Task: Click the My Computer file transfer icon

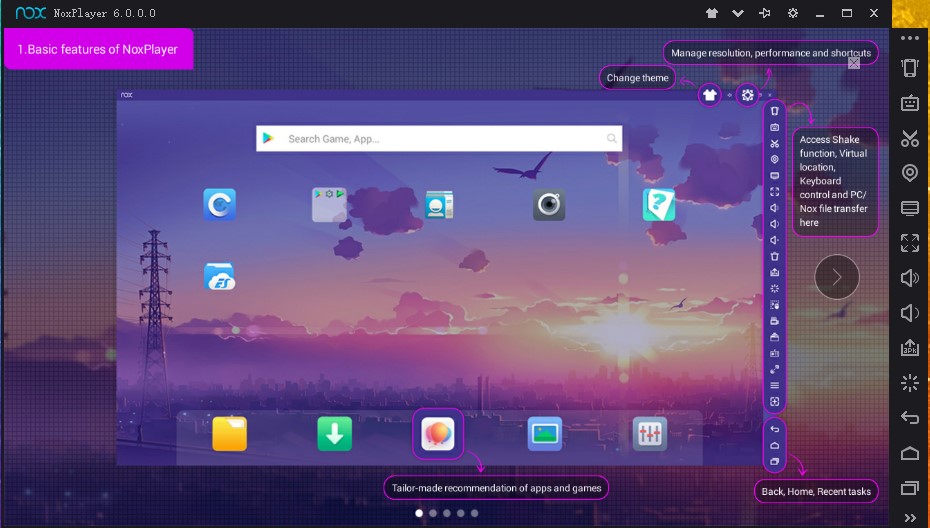Action: pos(909,208)
